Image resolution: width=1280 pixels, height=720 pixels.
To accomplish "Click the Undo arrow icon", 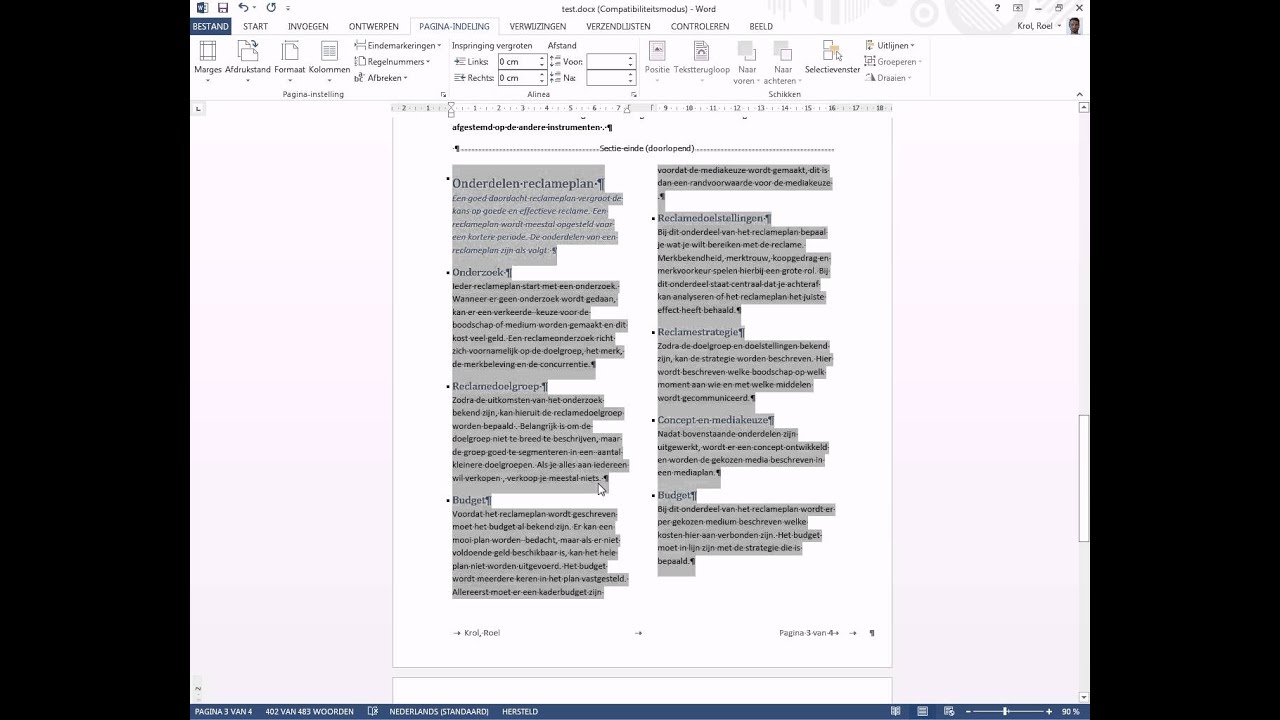I will (243, 8).
